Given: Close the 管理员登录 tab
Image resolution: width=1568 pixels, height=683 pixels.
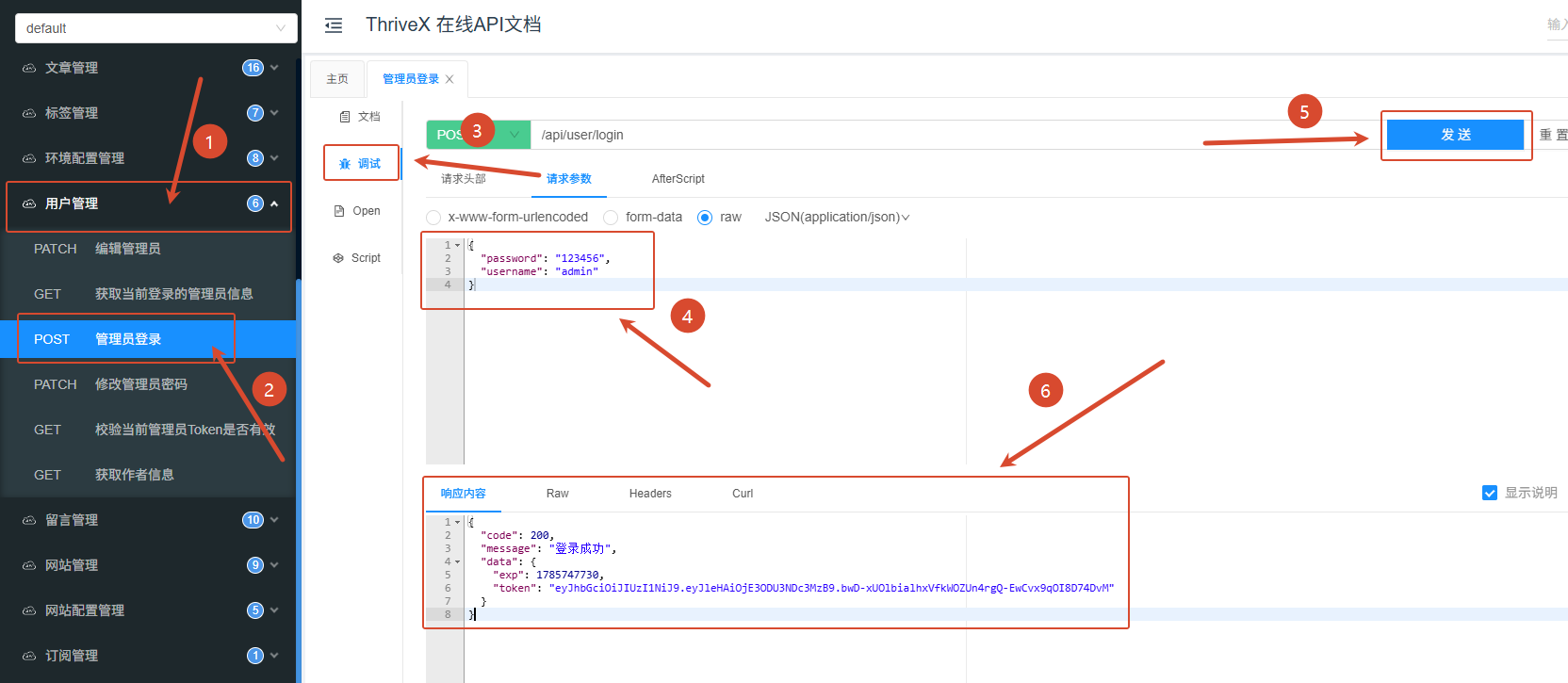Looking at the screenshot, I should click(x=449, y=79).
